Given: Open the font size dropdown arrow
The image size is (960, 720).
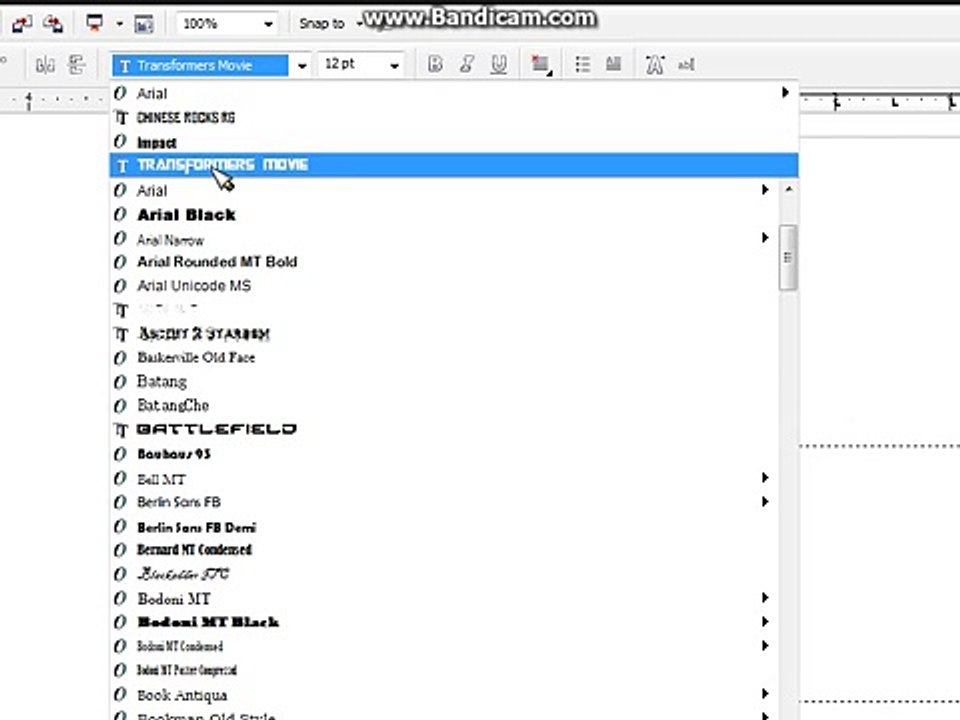Looking at the screenshot, I should point(395,65).
